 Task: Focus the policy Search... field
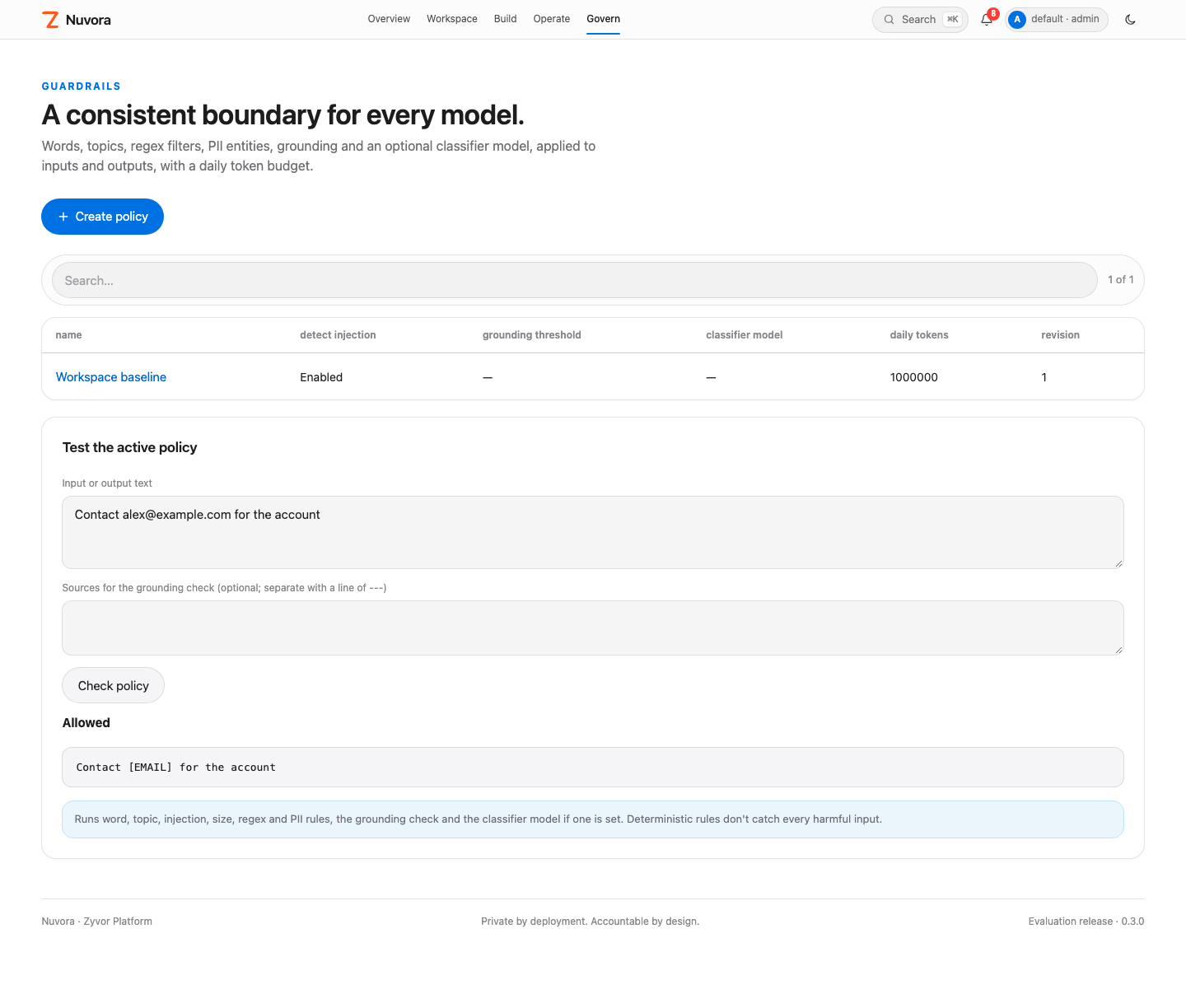tap(574, 280)
